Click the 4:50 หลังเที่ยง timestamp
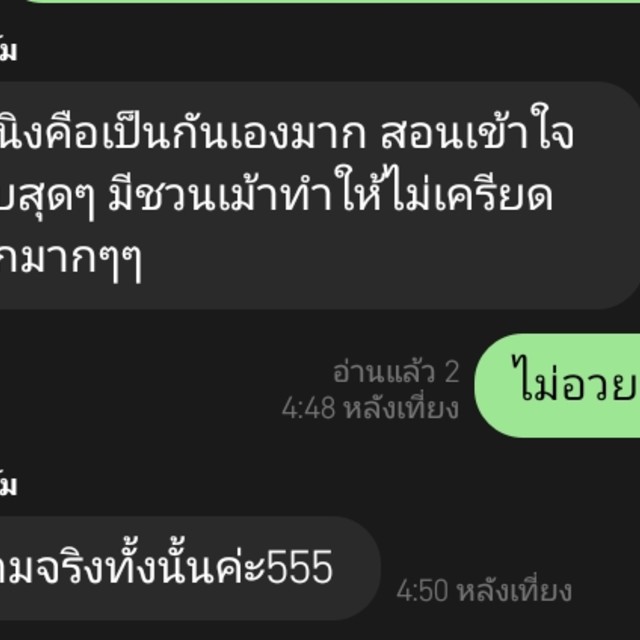 point(484,591)
